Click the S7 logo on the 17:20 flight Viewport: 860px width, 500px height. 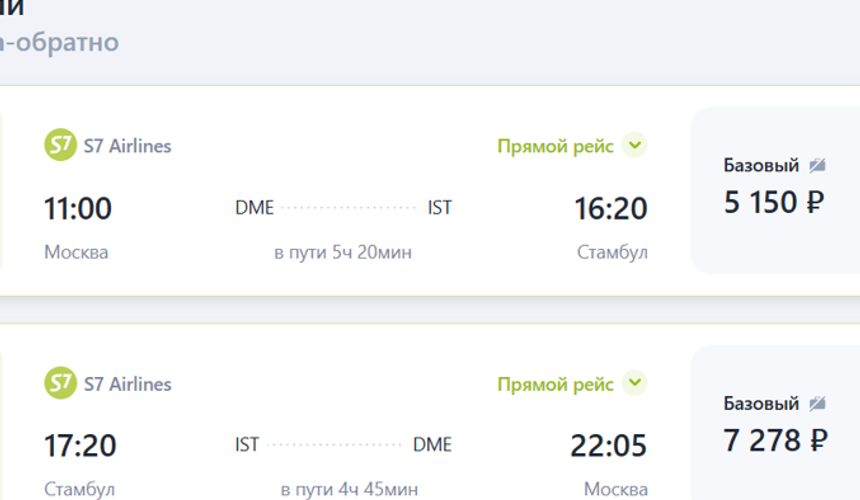[x=60, y=384]
